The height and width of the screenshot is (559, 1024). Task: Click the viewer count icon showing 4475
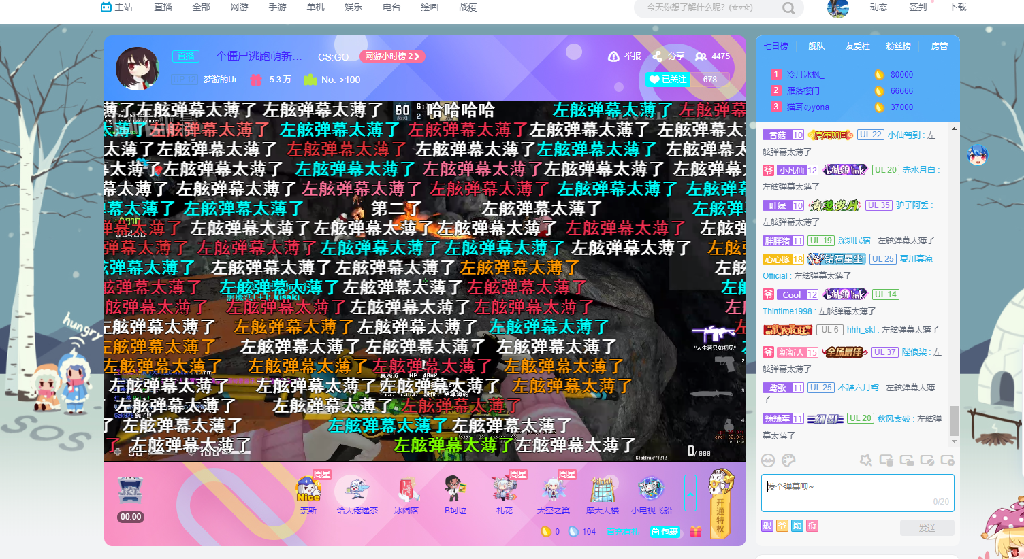tap(701, 57)
